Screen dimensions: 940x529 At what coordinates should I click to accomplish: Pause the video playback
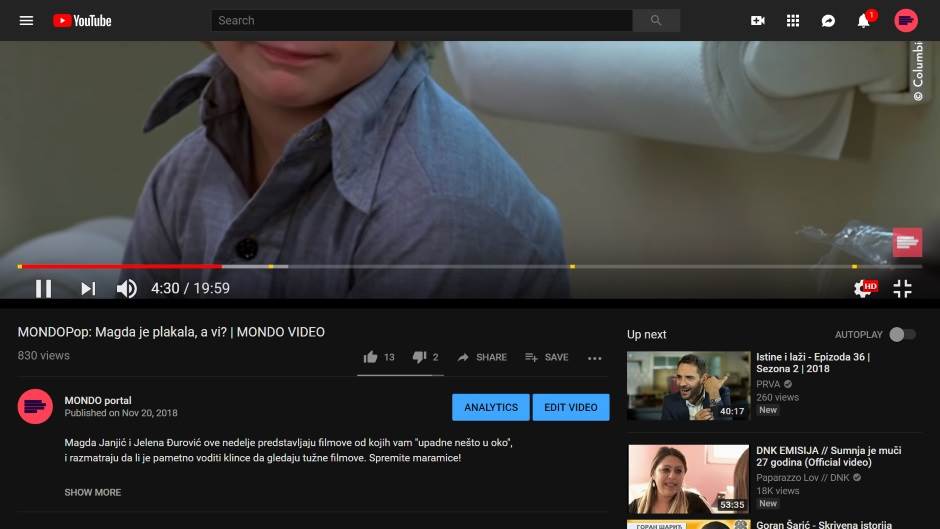point(43,288)
